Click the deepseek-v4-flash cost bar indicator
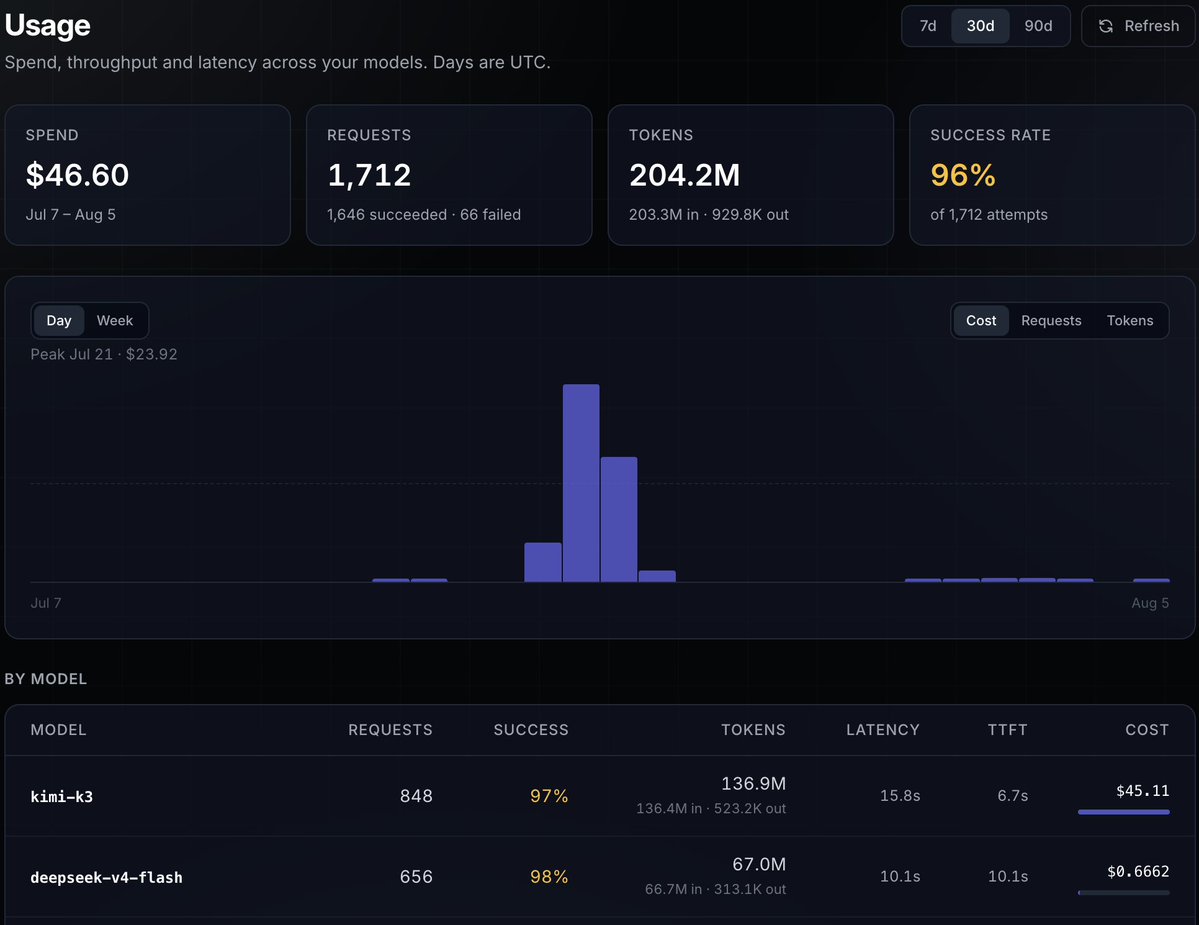This screenshot has width=1199, height=925. (x=1123, y=892)
